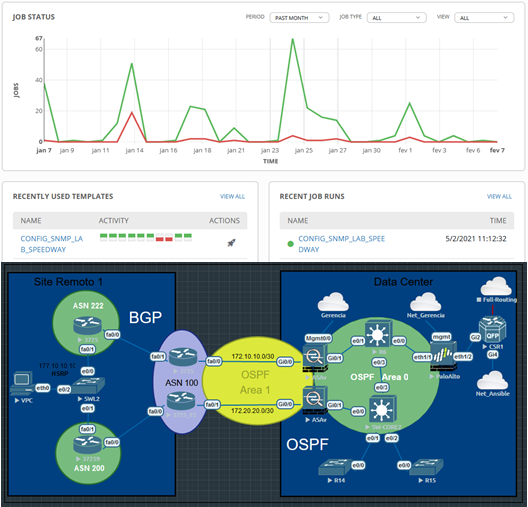Click the jan 25 axis label

(x=304, y=150)
